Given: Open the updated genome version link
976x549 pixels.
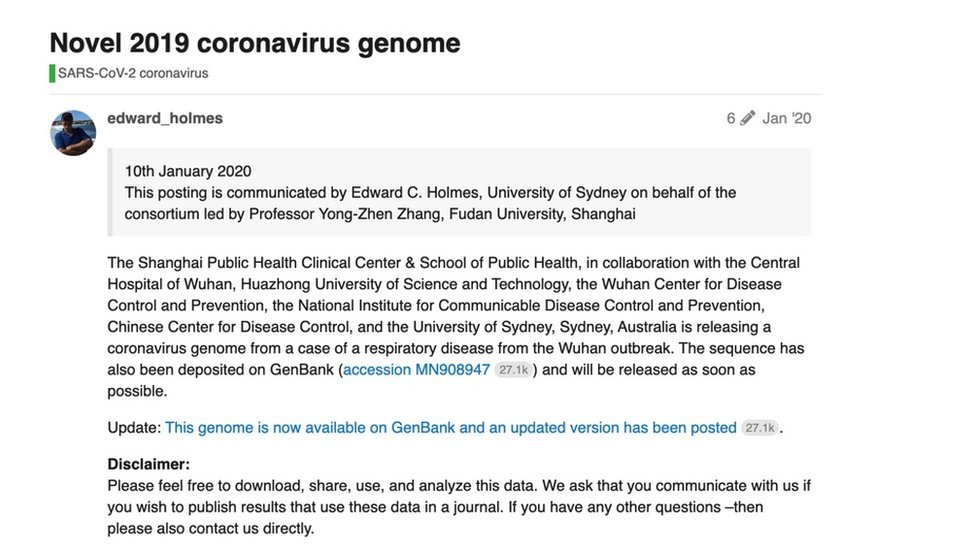Looking at the screenshot, I should 450,428.
